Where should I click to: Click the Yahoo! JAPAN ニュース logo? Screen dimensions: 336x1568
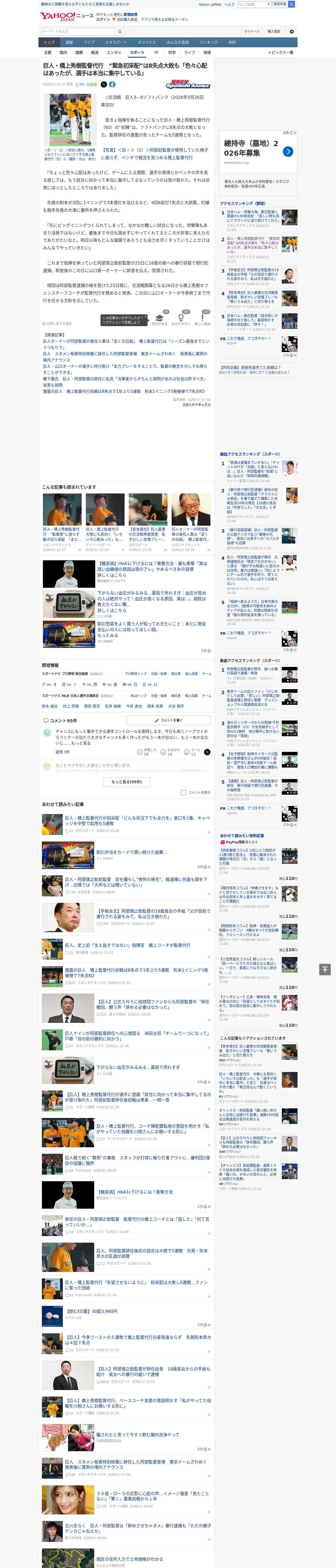[66, 16]
